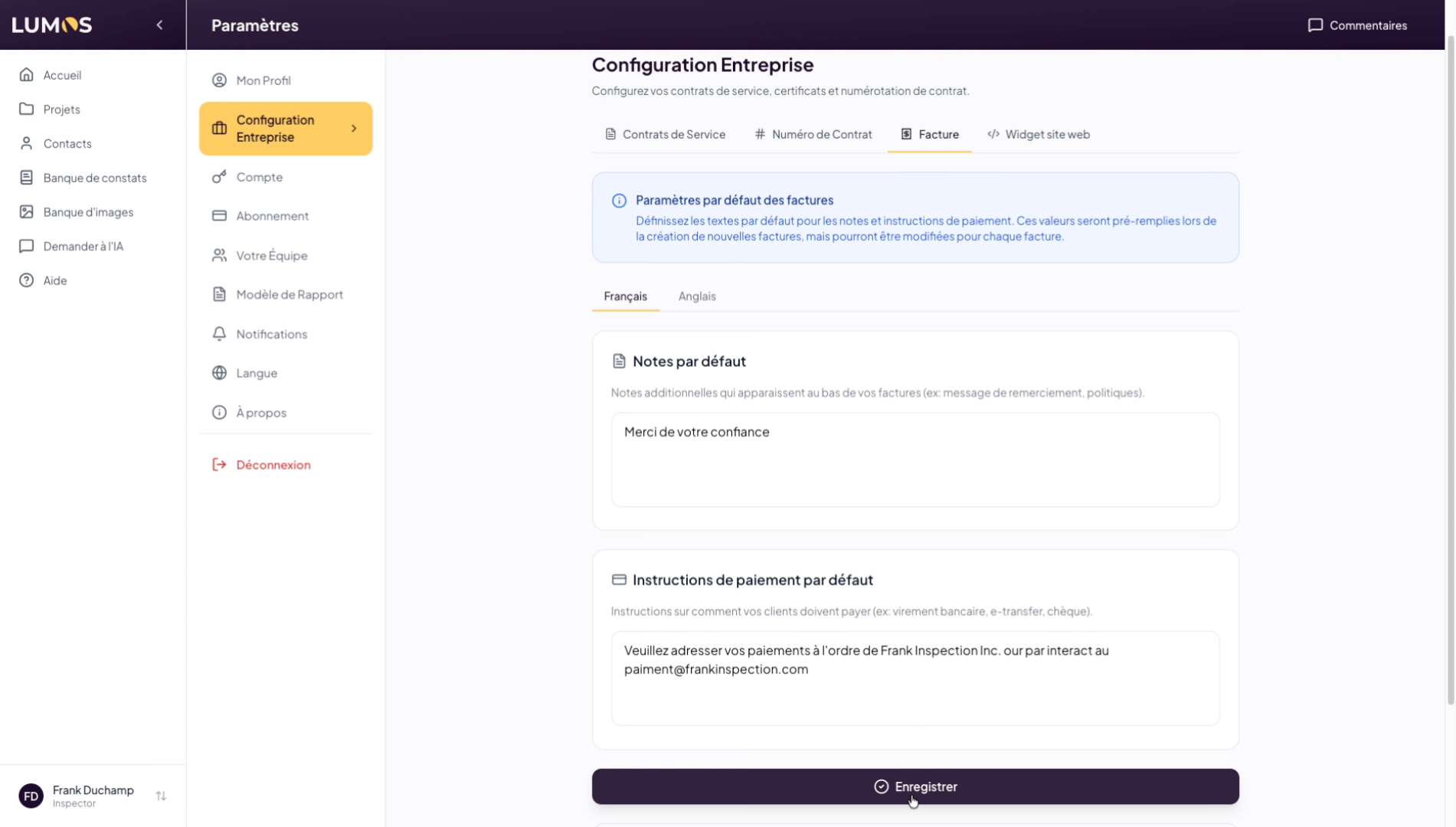Viewport: 1456px width, 827px height.
Task: Collapse the left sidebar with chevron
Action: (159, 25)
